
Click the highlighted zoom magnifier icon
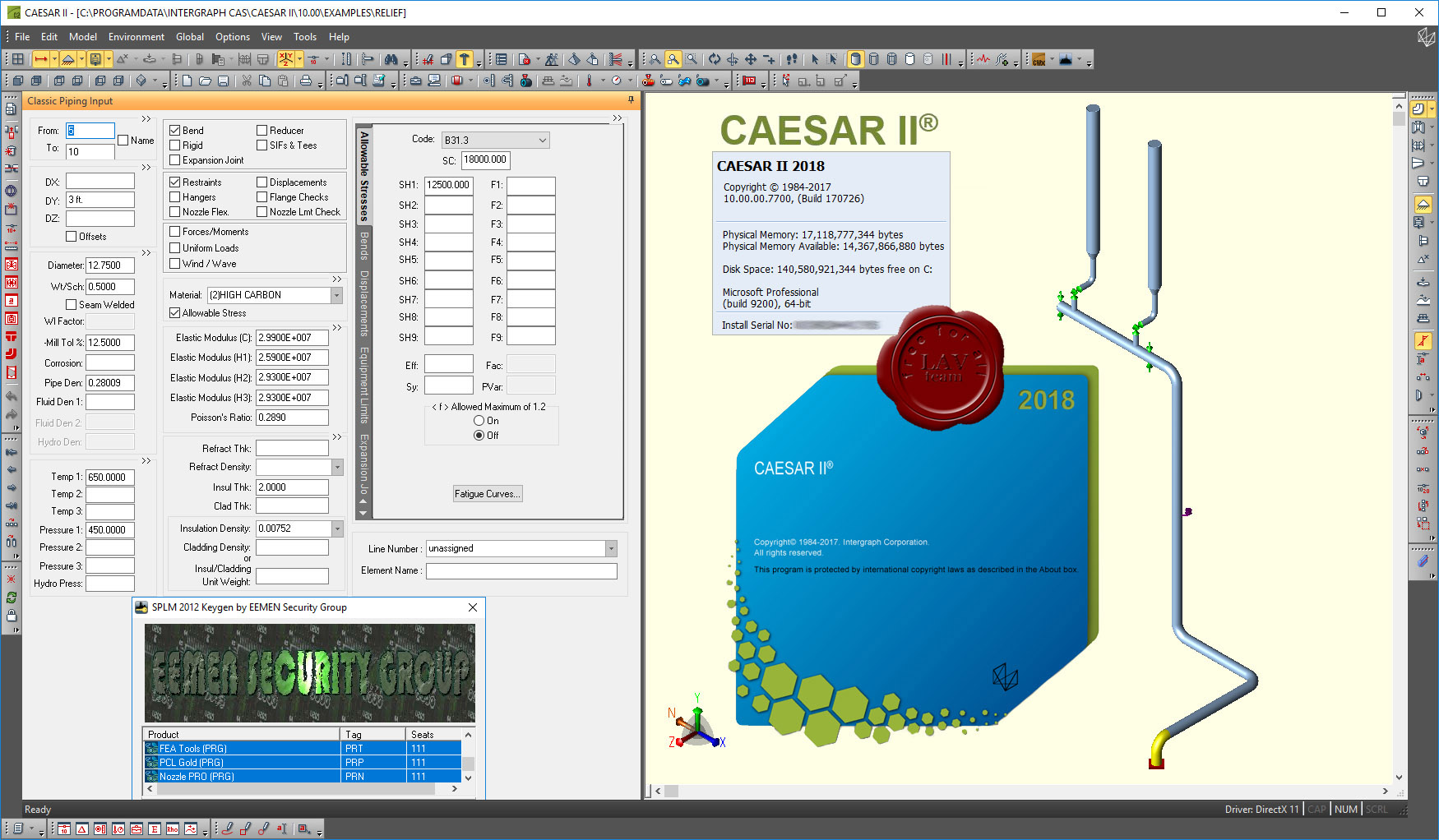pyautogui.click(x=673, y=59)
